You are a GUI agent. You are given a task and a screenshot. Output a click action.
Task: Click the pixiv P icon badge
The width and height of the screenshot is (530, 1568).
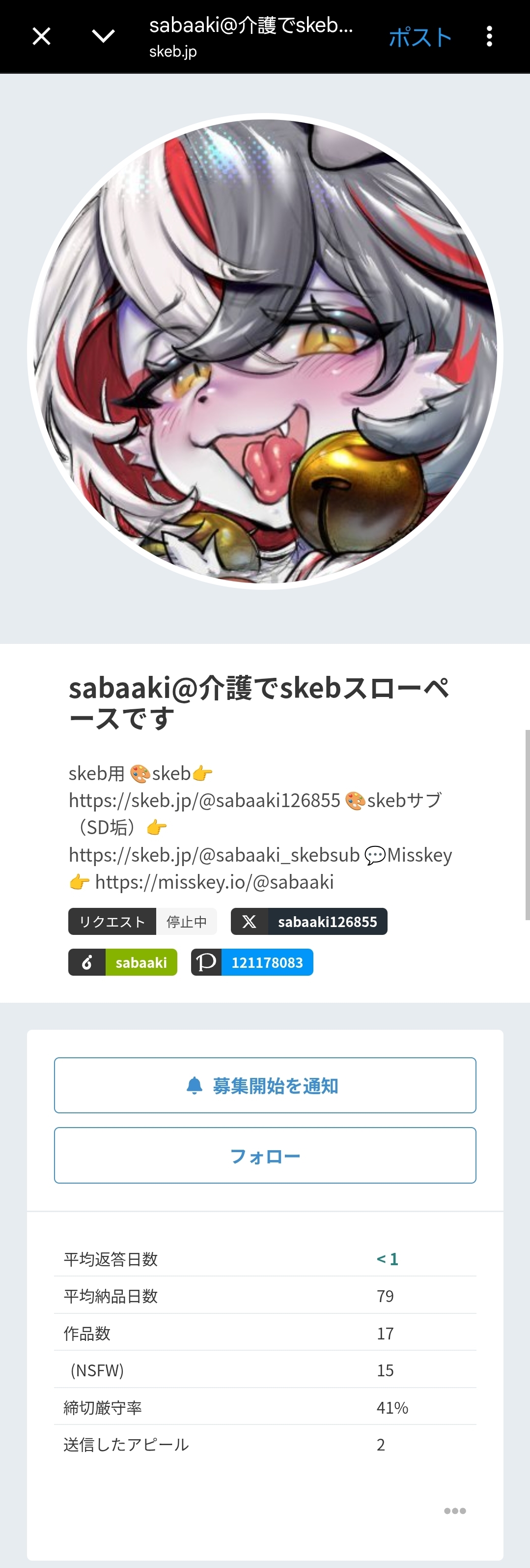[206, 962]
